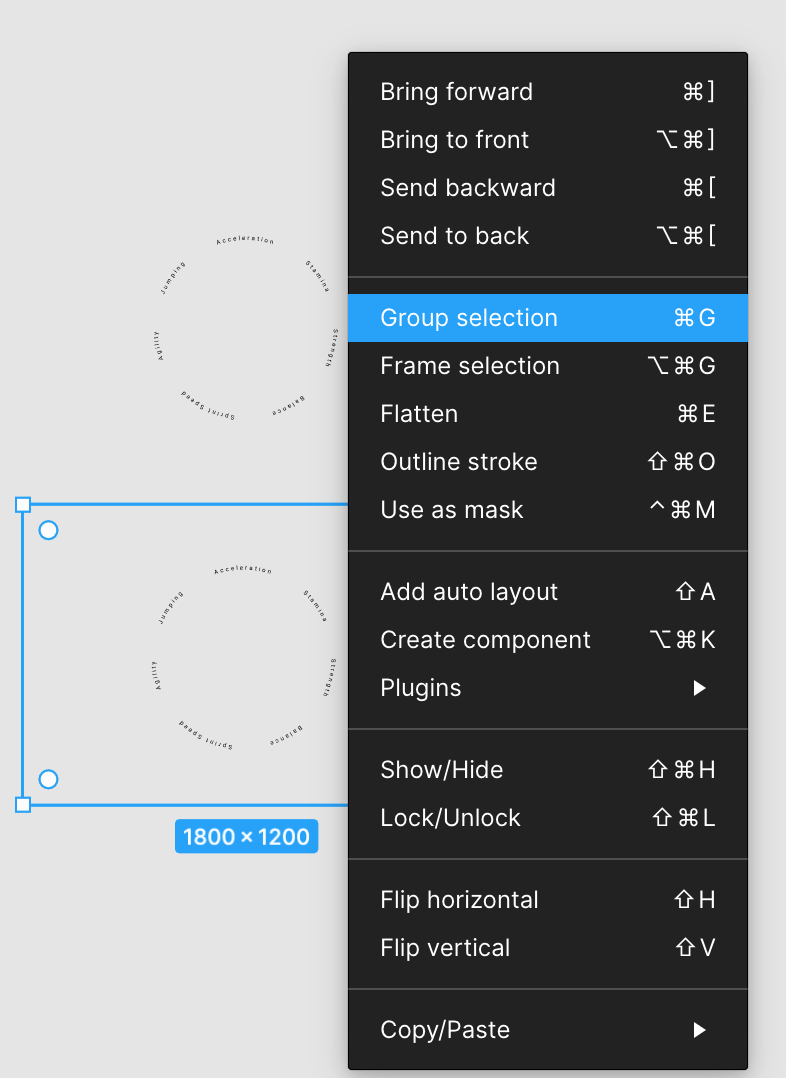Choose Bring to front option
Screen dimensions: 786x1078
pos(454,140)
